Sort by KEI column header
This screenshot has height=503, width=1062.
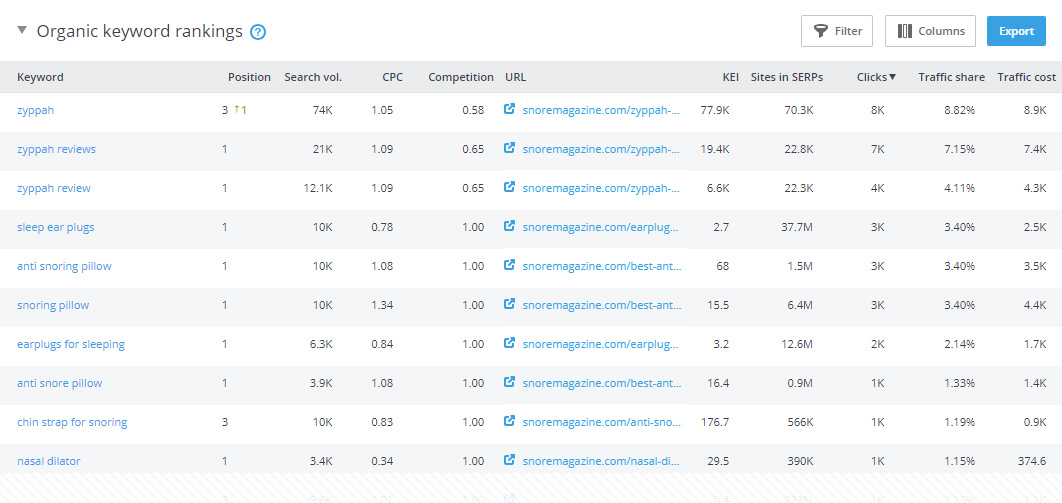[x=730, y=77]
